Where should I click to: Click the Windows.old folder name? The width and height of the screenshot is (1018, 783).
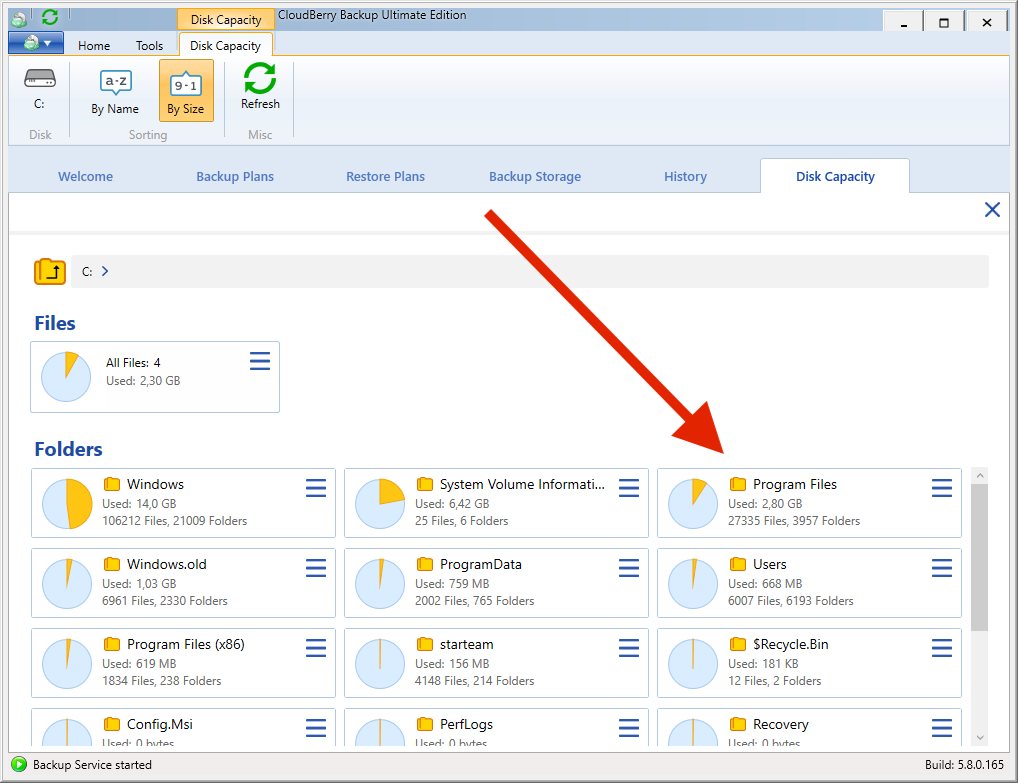pos(167,564)
